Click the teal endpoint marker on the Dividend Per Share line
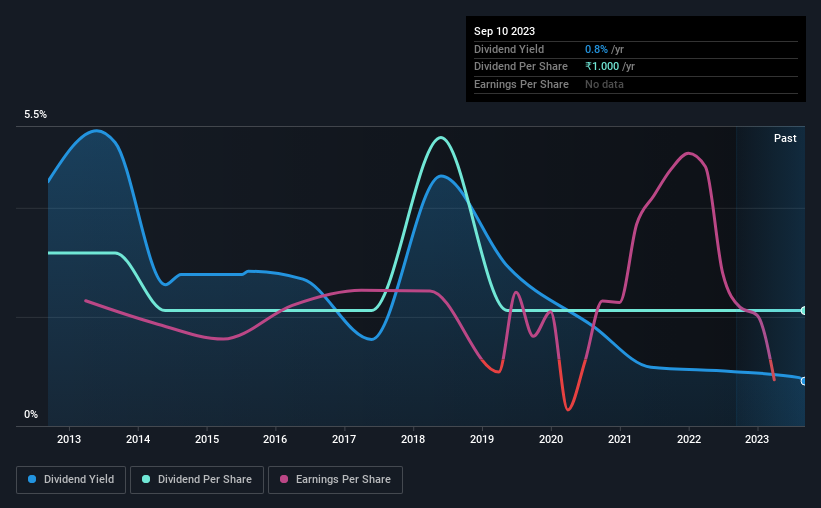 coord(804,311)
